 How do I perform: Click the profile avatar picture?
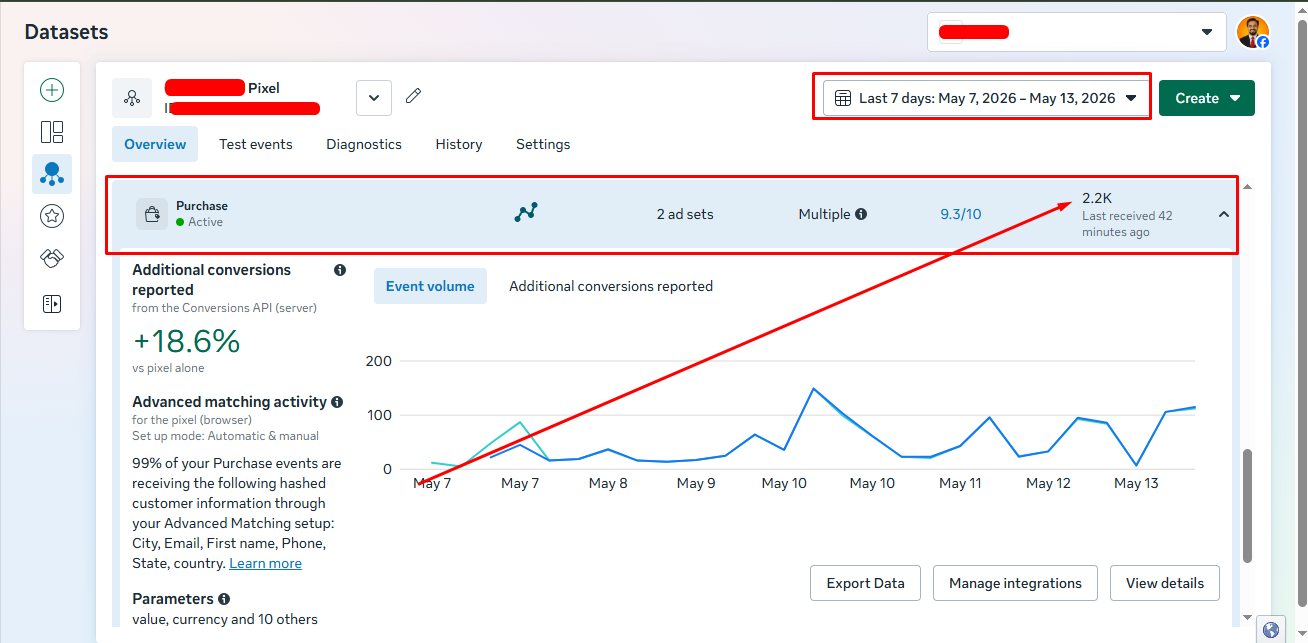click(1253, 32)
